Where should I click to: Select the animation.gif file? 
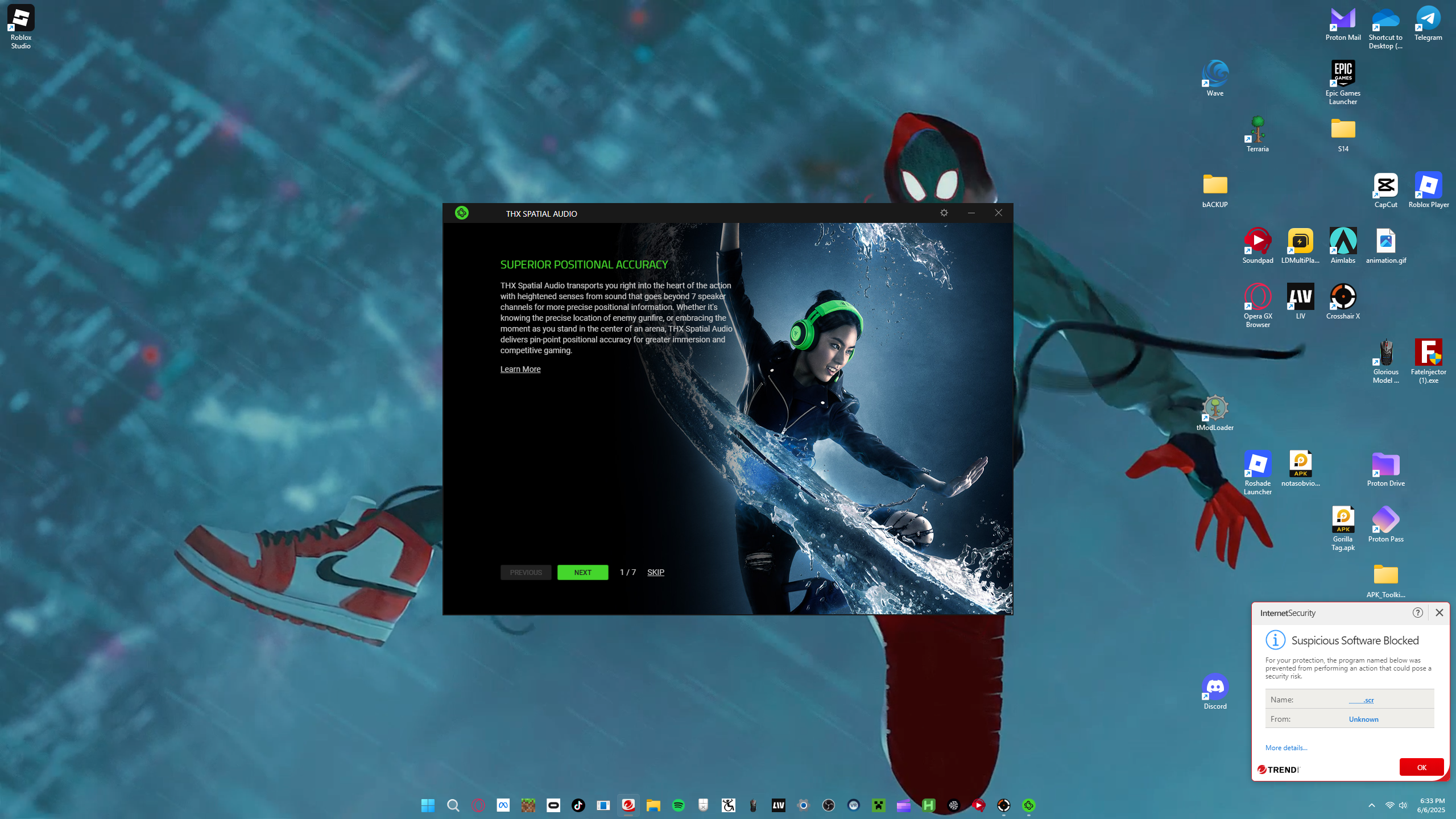click(x=1385, y=246)
